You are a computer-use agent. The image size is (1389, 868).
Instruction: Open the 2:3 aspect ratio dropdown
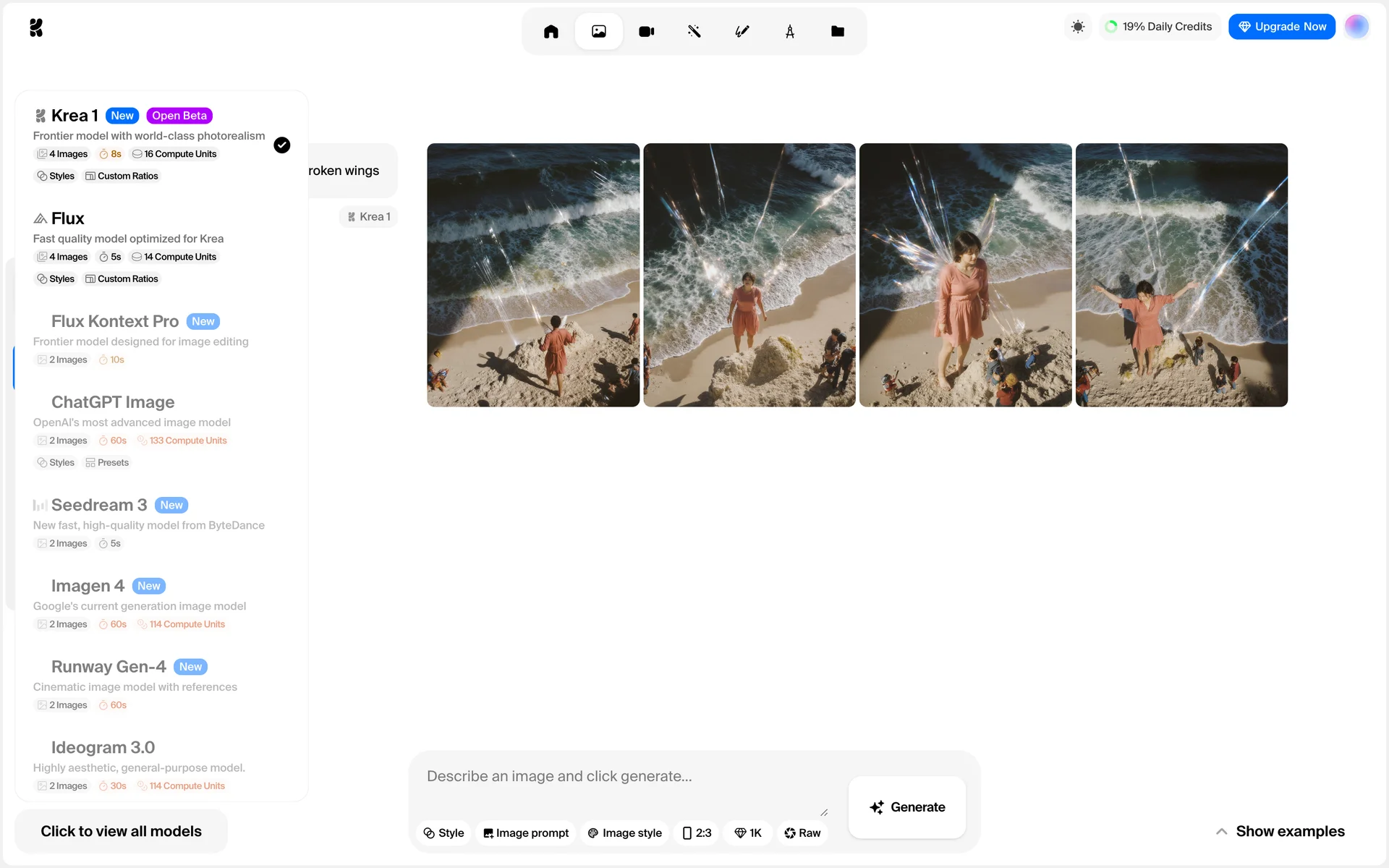pyautogui.click(x=697, y=833)
